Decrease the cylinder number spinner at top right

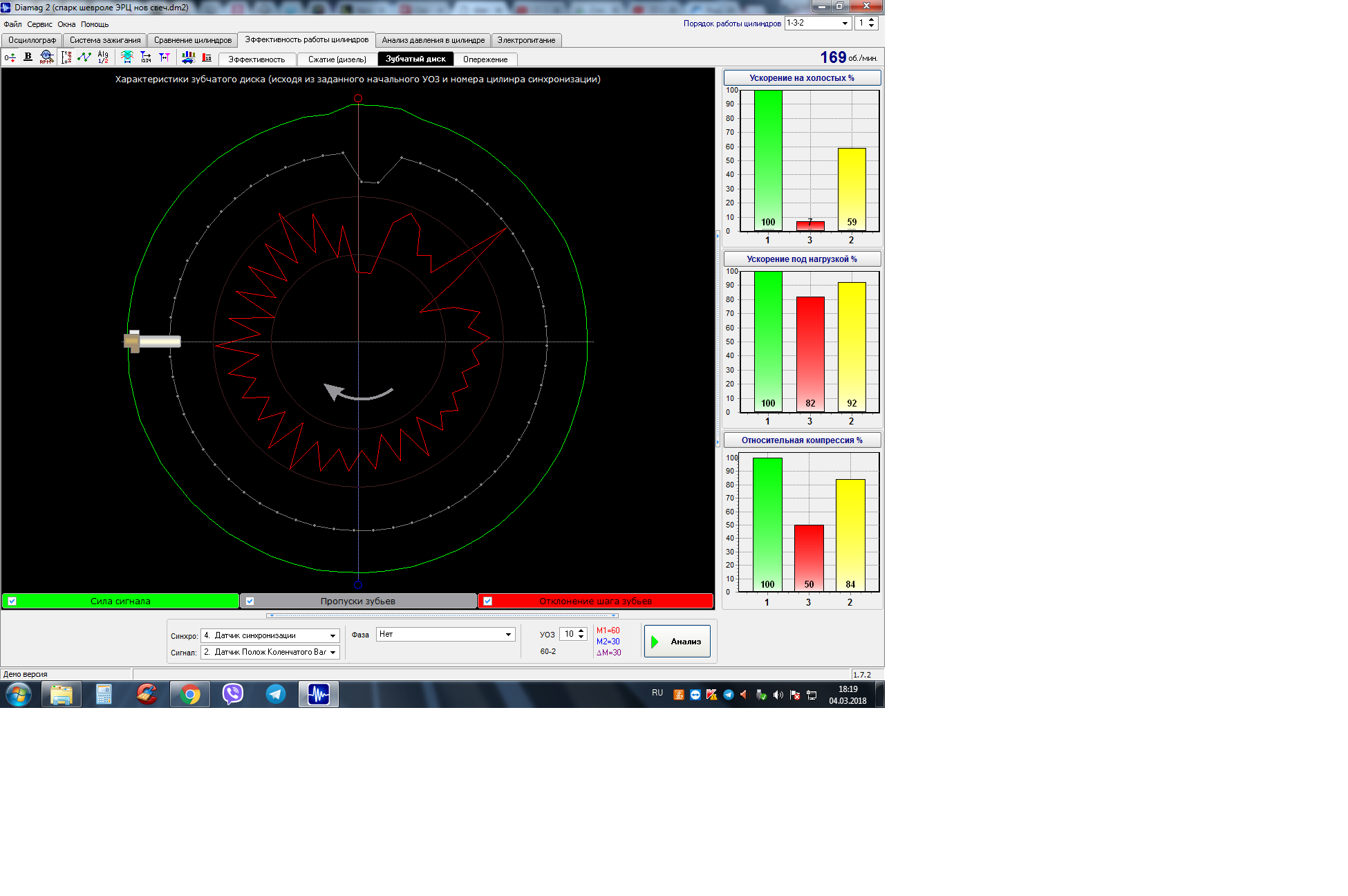click(x=871, y=26)
